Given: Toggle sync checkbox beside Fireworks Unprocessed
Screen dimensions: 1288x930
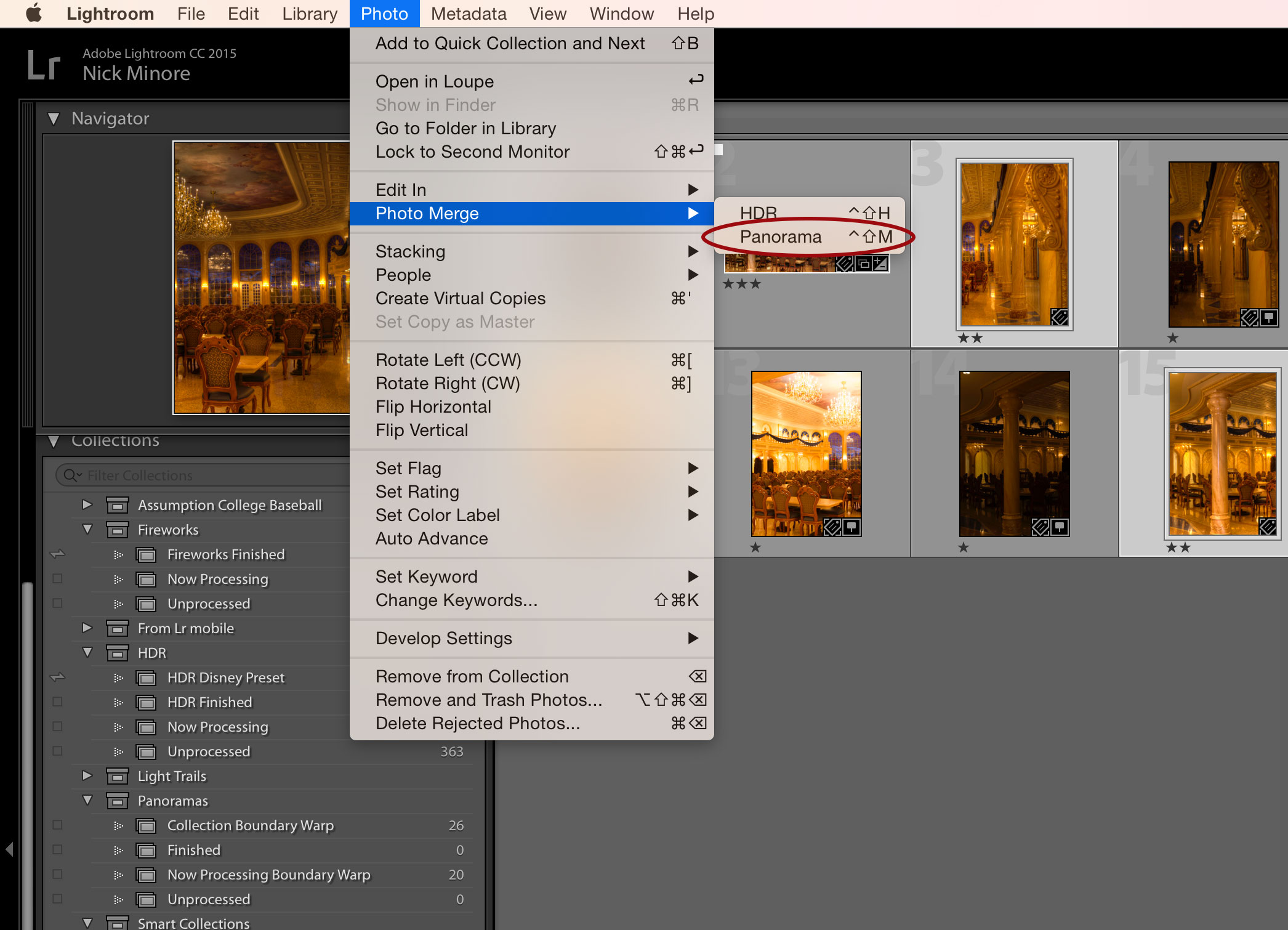Looking at the screenshot, I should pos(57,604).
